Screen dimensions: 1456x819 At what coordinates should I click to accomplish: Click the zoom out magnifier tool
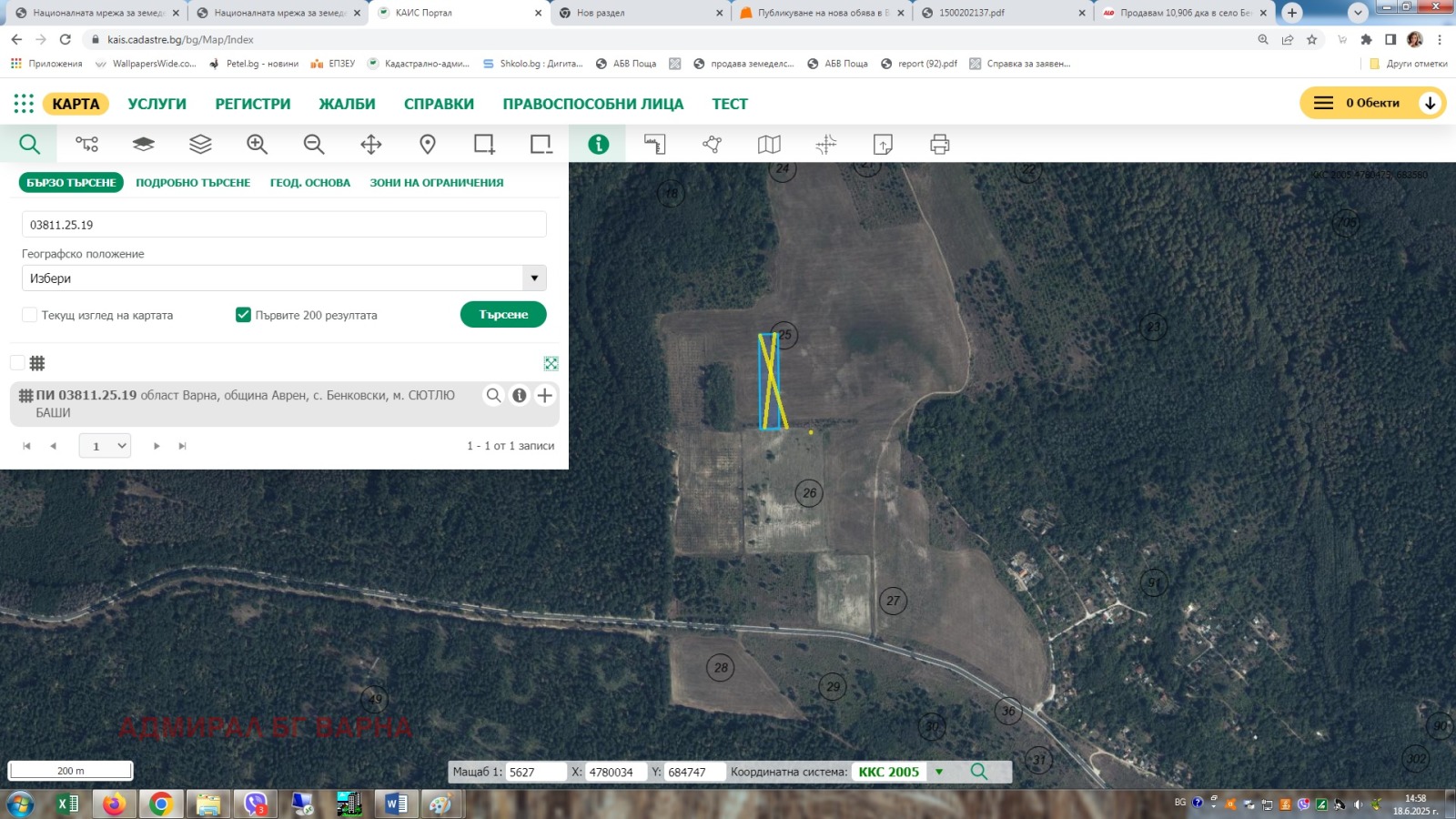(314, 144)
